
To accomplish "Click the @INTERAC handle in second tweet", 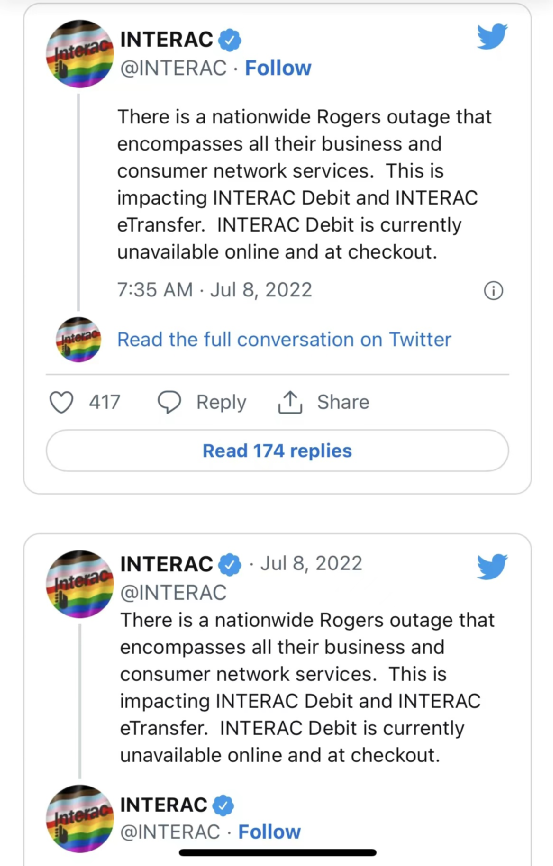I will tap(173, 593).
